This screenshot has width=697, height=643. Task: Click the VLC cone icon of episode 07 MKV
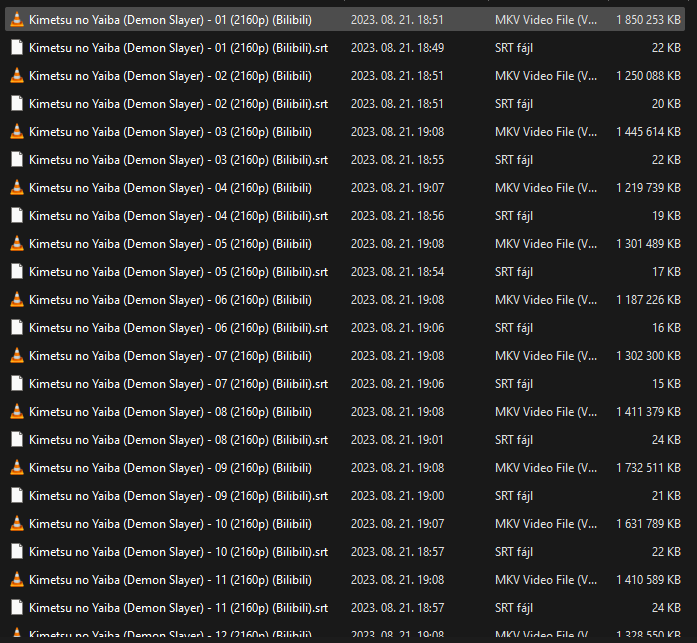point(17,355)
